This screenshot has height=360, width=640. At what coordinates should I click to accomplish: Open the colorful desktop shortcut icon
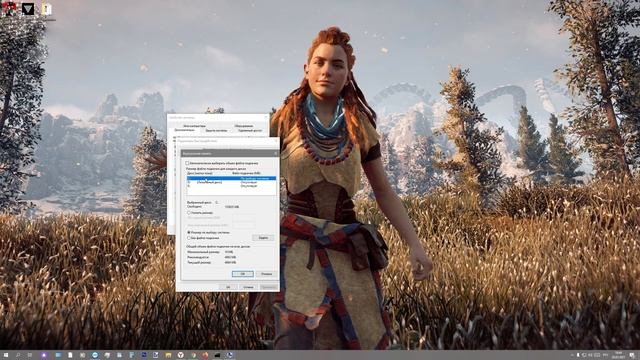coord(9,8)
